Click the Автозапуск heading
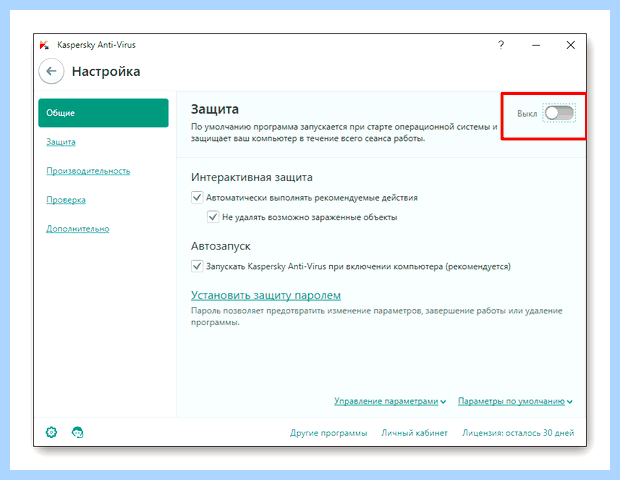The image size is (620, 480). click(x=221, y=246)
